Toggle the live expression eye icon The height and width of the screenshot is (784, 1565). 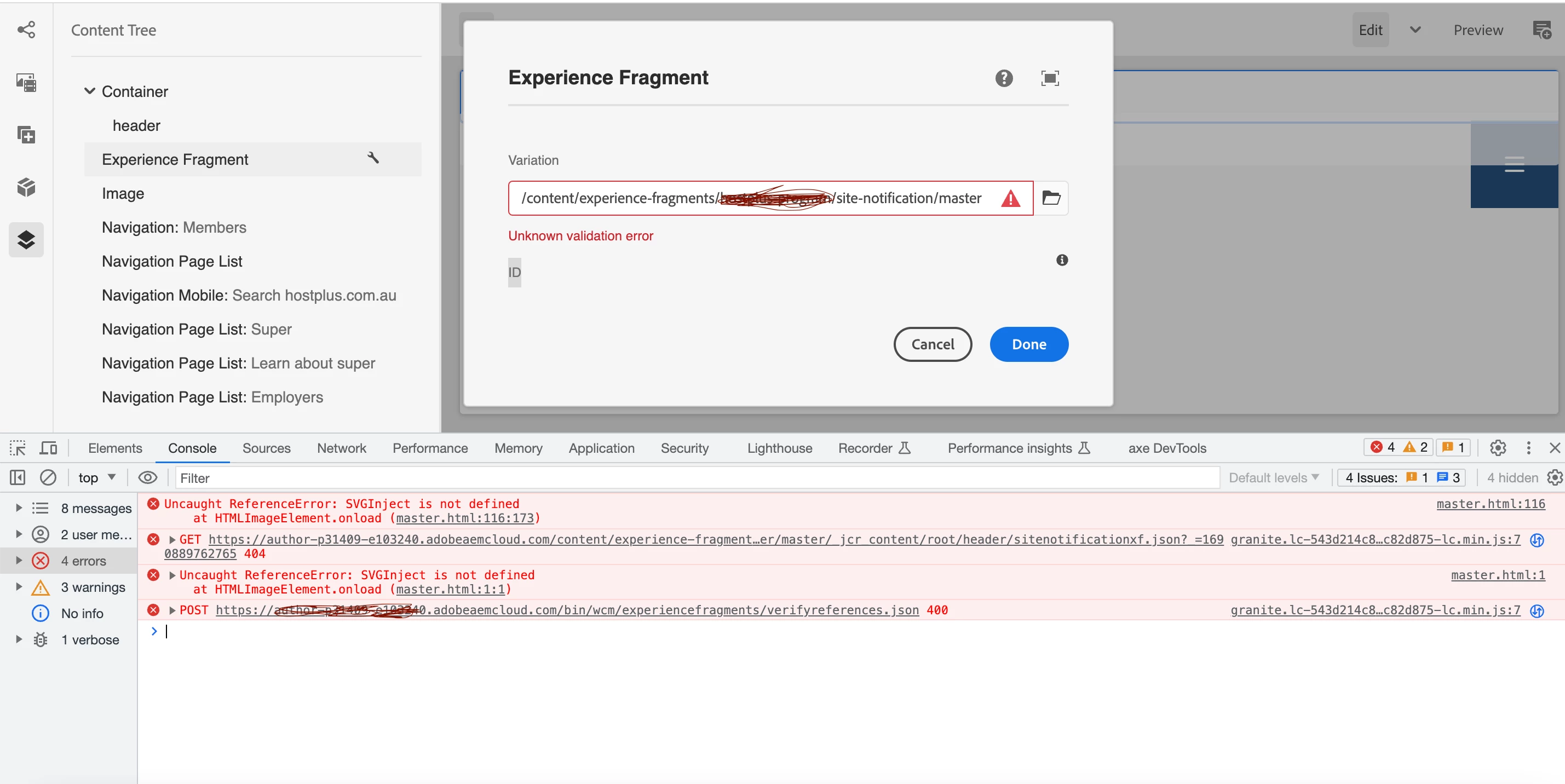pos(148,478)
